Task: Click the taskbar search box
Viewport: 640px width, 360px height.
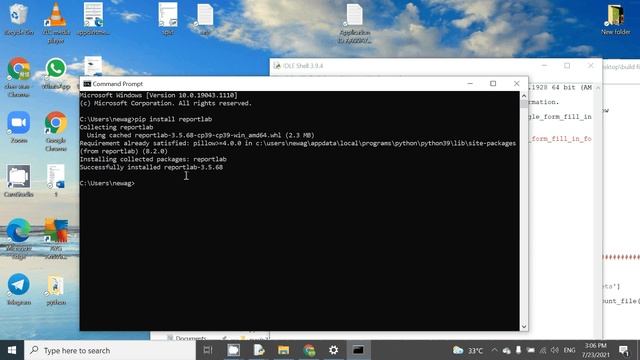Action: (x=110, y=350)
